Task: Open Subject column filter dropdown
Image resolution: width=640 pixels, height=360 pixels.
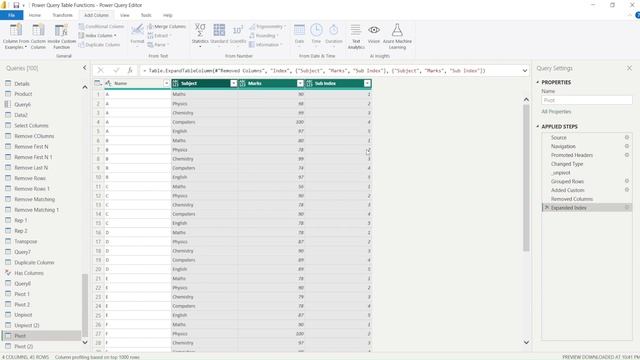Action: click(x=233, y=83)
